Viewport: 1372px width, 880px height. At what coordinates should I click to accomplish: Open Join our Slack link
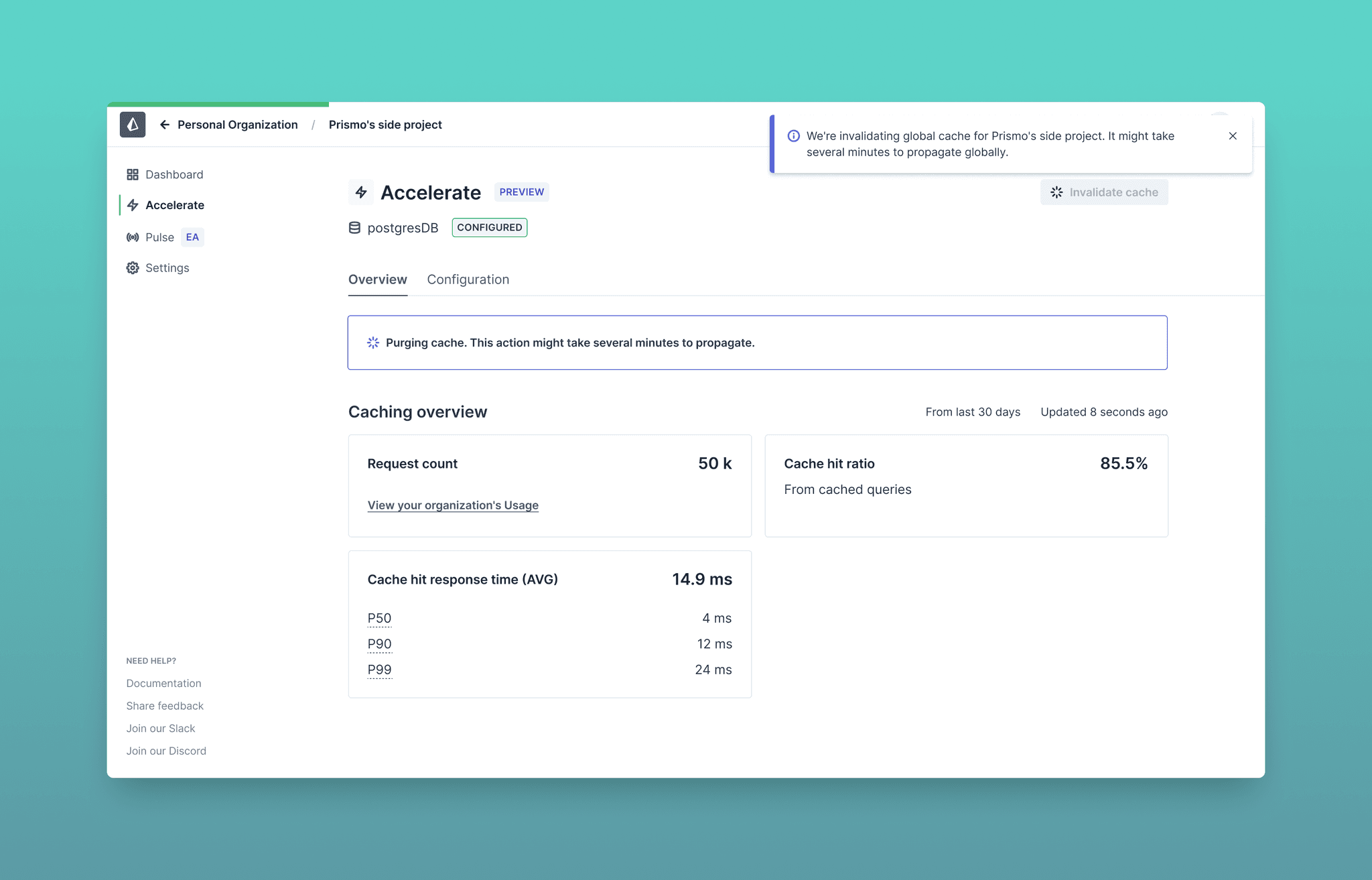[161, 729]
